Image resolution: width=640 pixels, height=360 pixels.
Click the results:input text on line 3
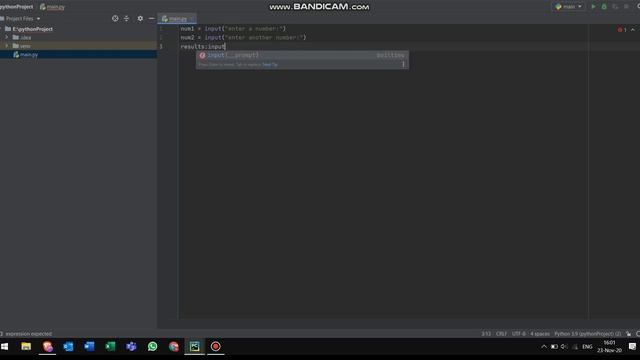(x=203, y=47)
